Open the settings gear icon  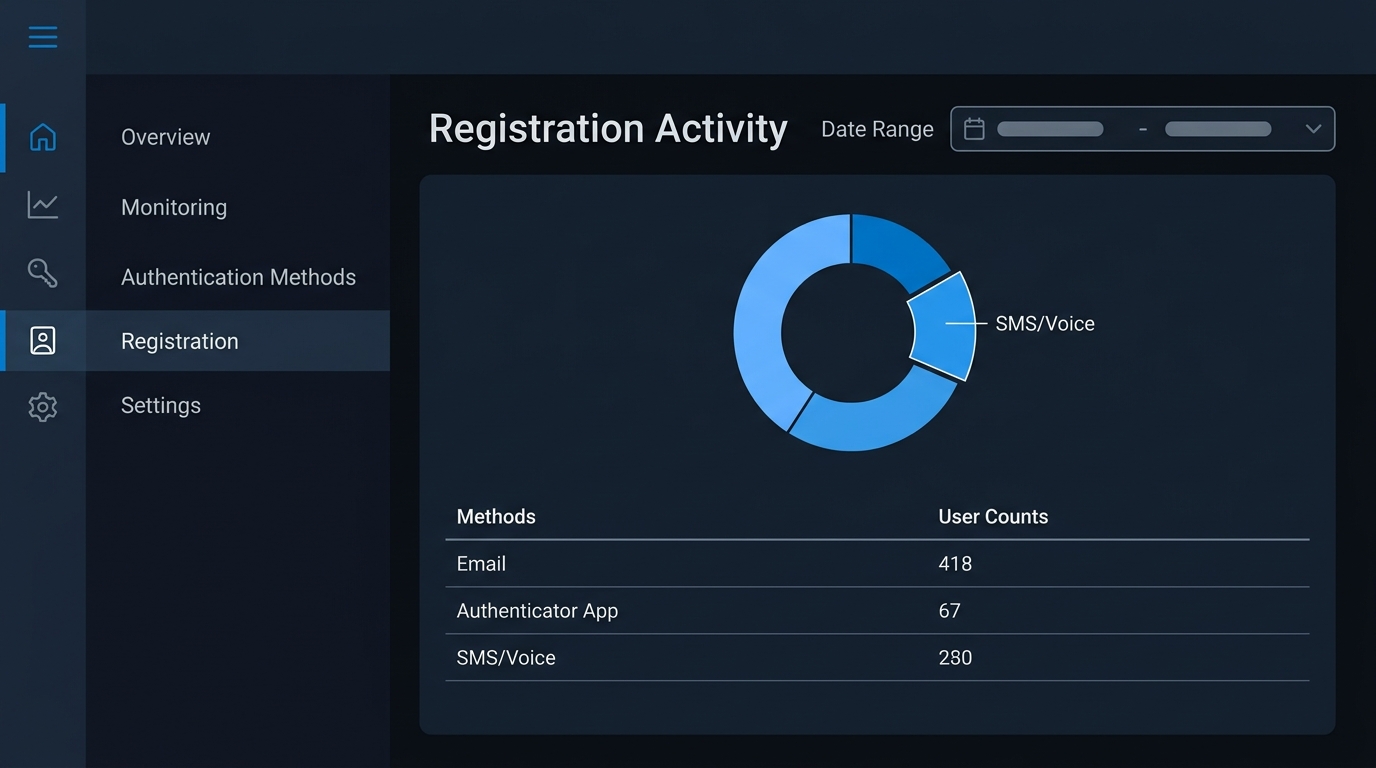[x=43, y=407]
